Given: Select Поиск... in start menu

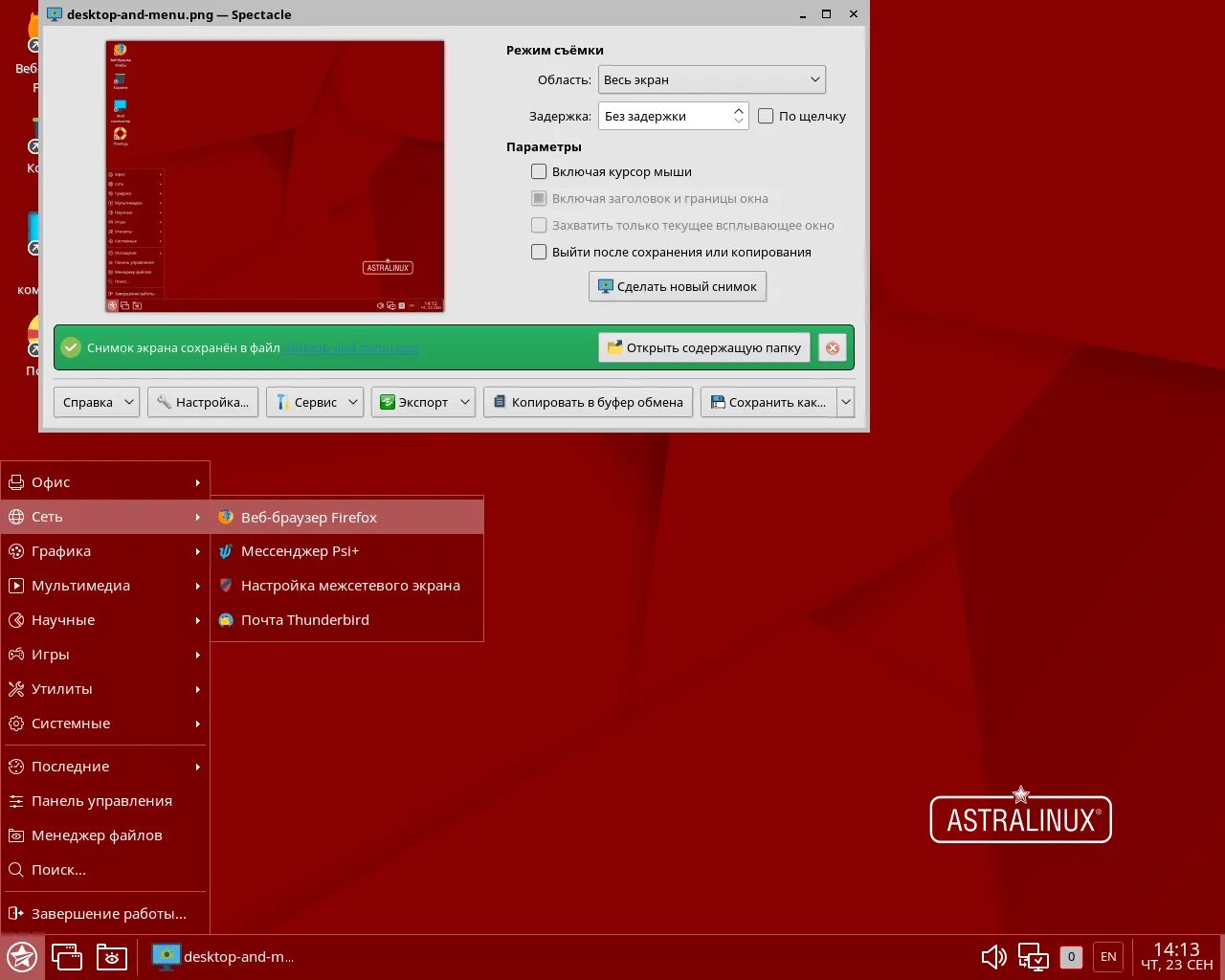Looking at the screenshot, I should 105,870.
